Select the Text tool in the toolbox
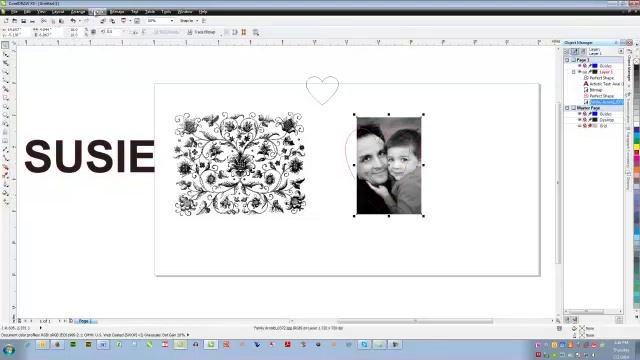Image resolution: width=640 pixels, height=360 pixels. click(5, 132)
